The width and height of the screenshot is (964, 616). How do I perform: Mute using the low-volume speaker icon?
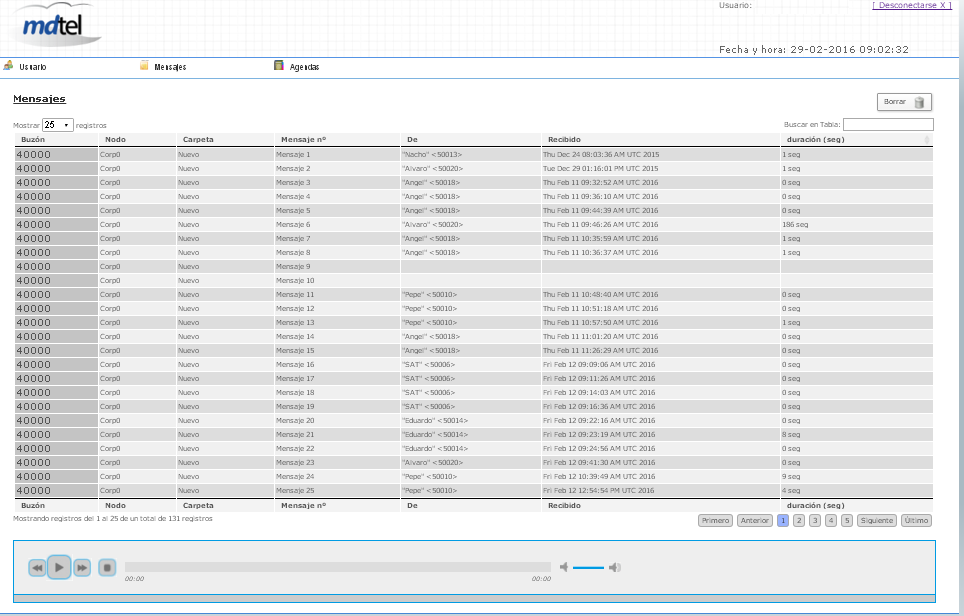[564, 567]
